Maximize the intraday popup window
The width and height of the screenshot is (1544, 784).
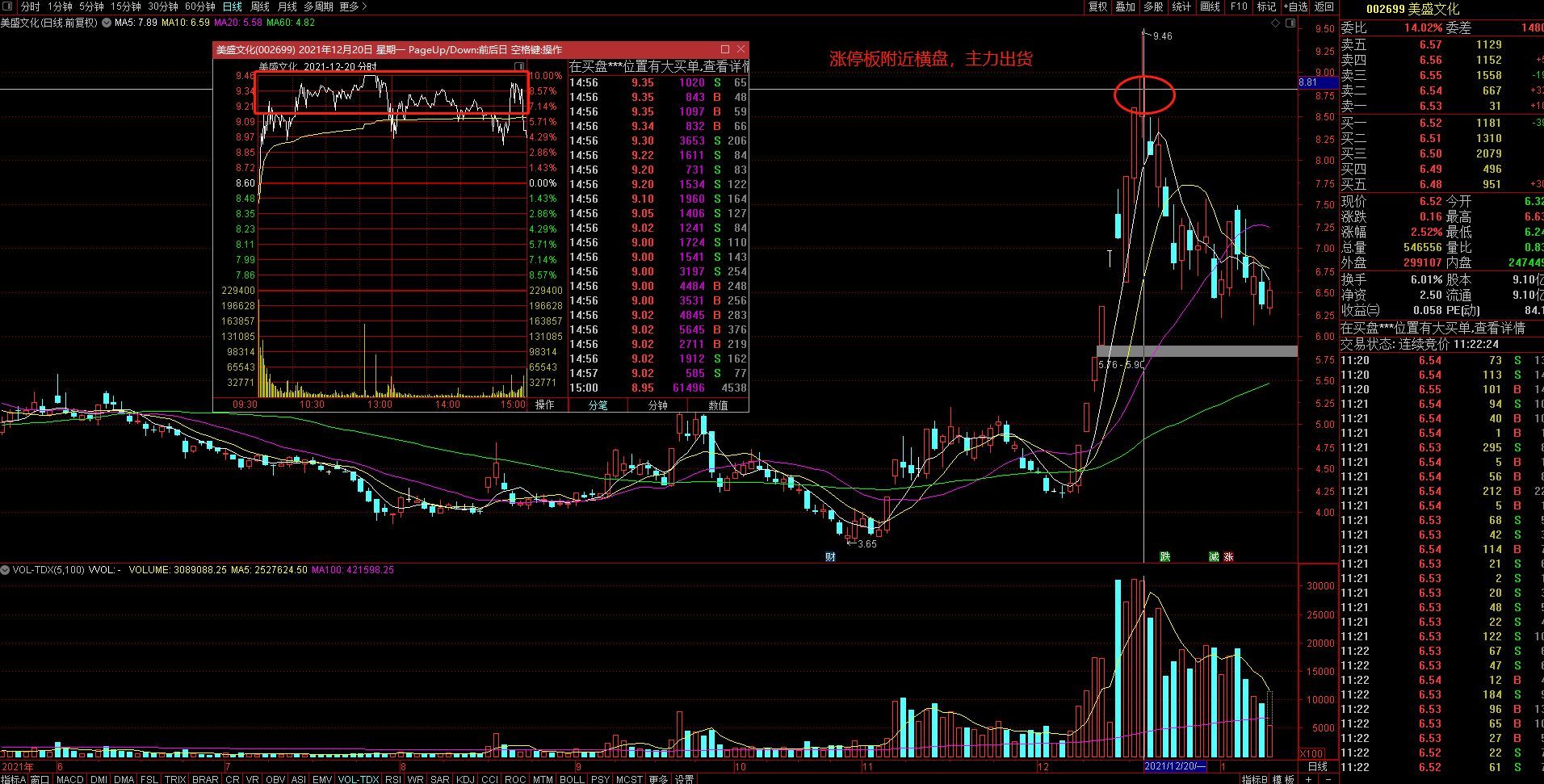click(724, 49)
